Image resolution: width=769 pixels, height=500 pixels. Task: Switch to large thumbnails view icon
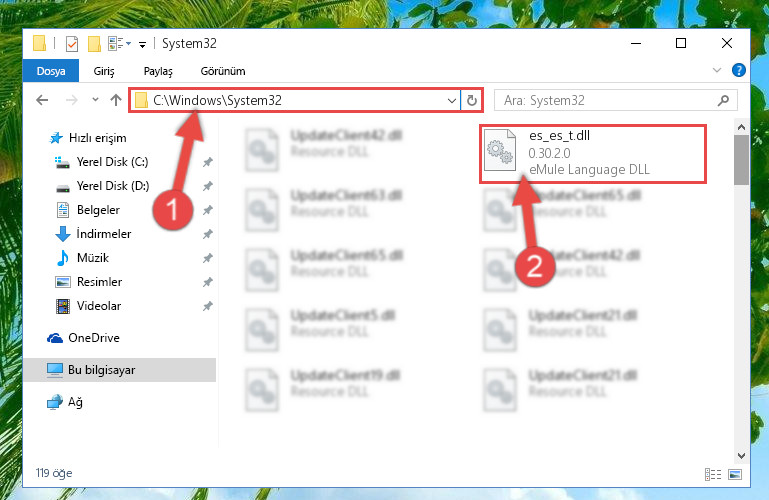(x=735, y=474)
